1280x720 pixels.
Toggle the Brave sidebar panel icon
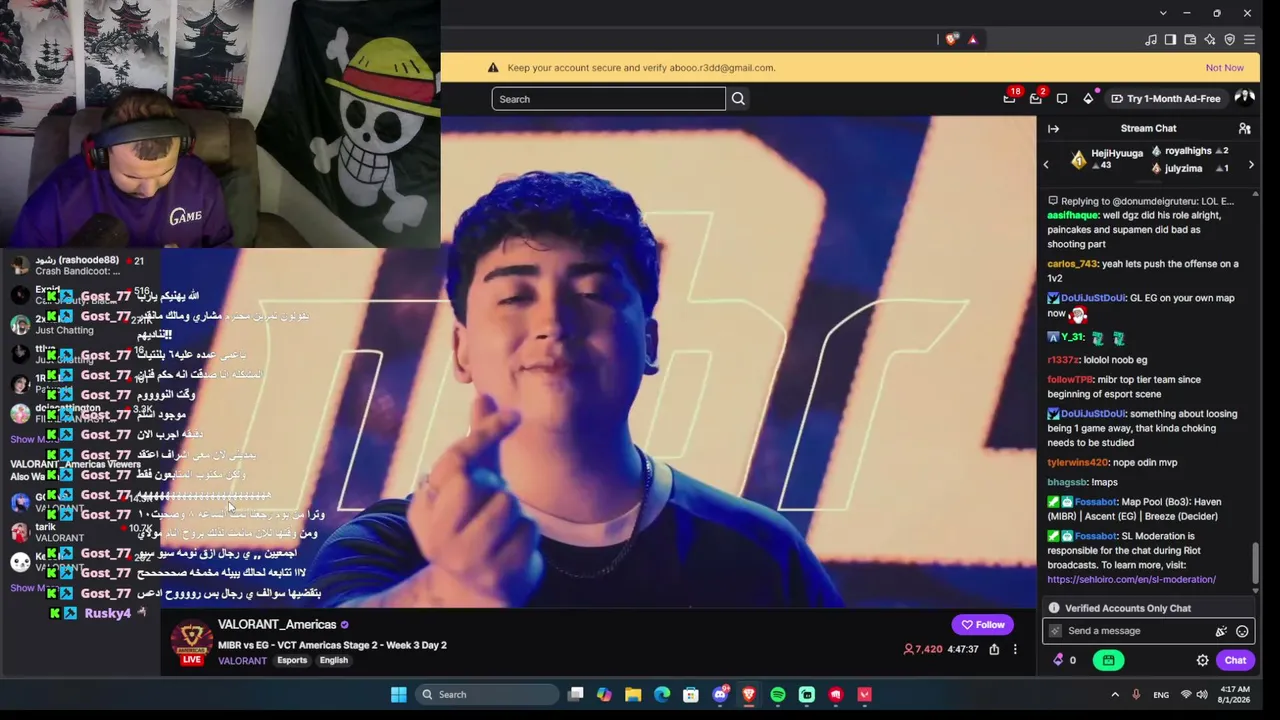[x=1170, y=40]
